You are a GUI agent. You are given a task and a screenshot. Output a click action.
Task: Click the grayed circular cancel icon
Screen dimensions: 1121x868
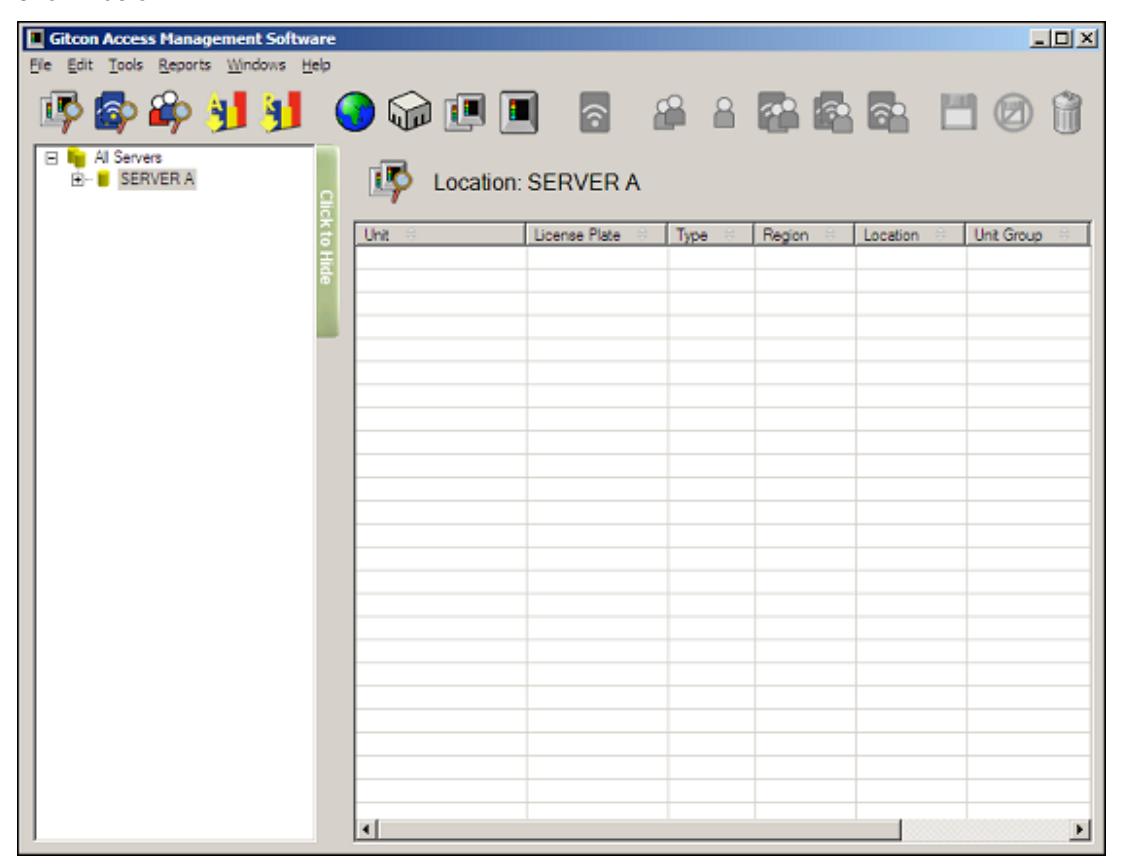(x=1013, y=113)
